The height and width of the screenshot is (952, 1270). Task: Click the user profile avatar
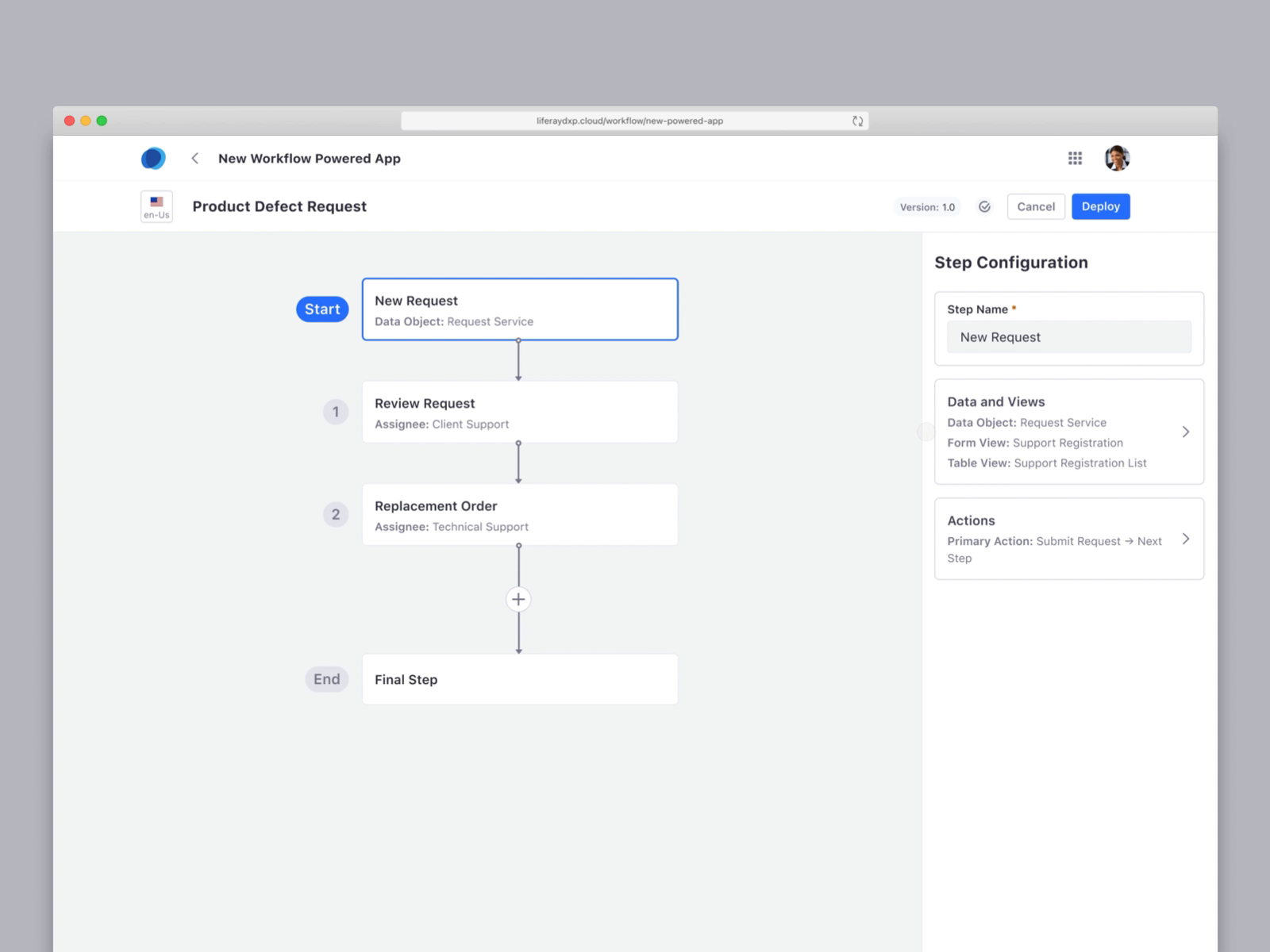click(x=1116, y=158)
